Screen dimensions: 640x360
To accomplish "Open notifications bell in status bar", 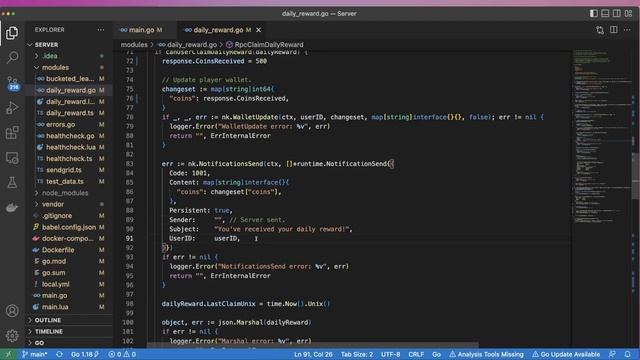I will coord(627,354).
